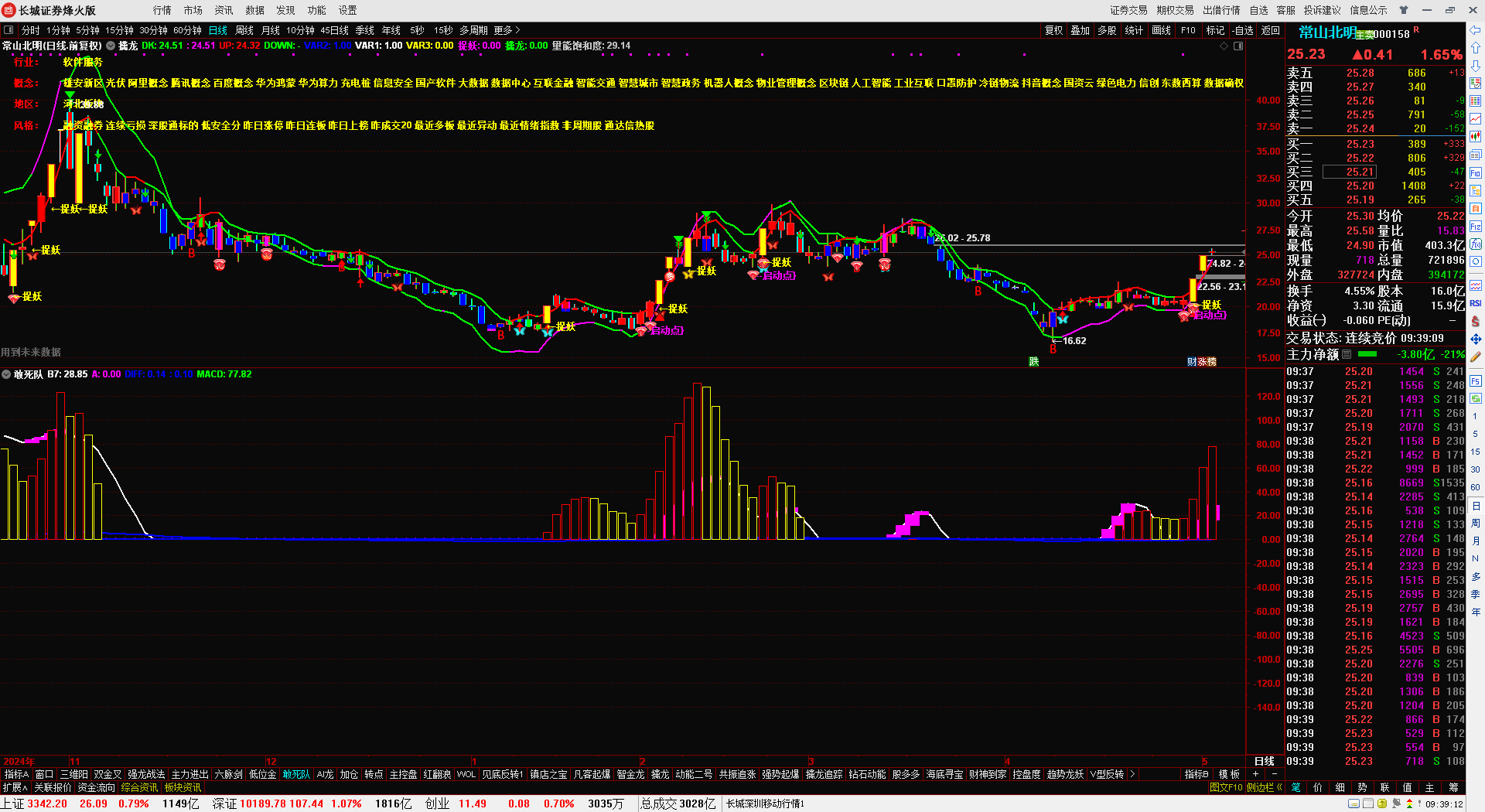Open the line chart icon in right sidebar
Viewport: 1485px width, 812px height.
pyautogui.click(x=1476, y=119)
